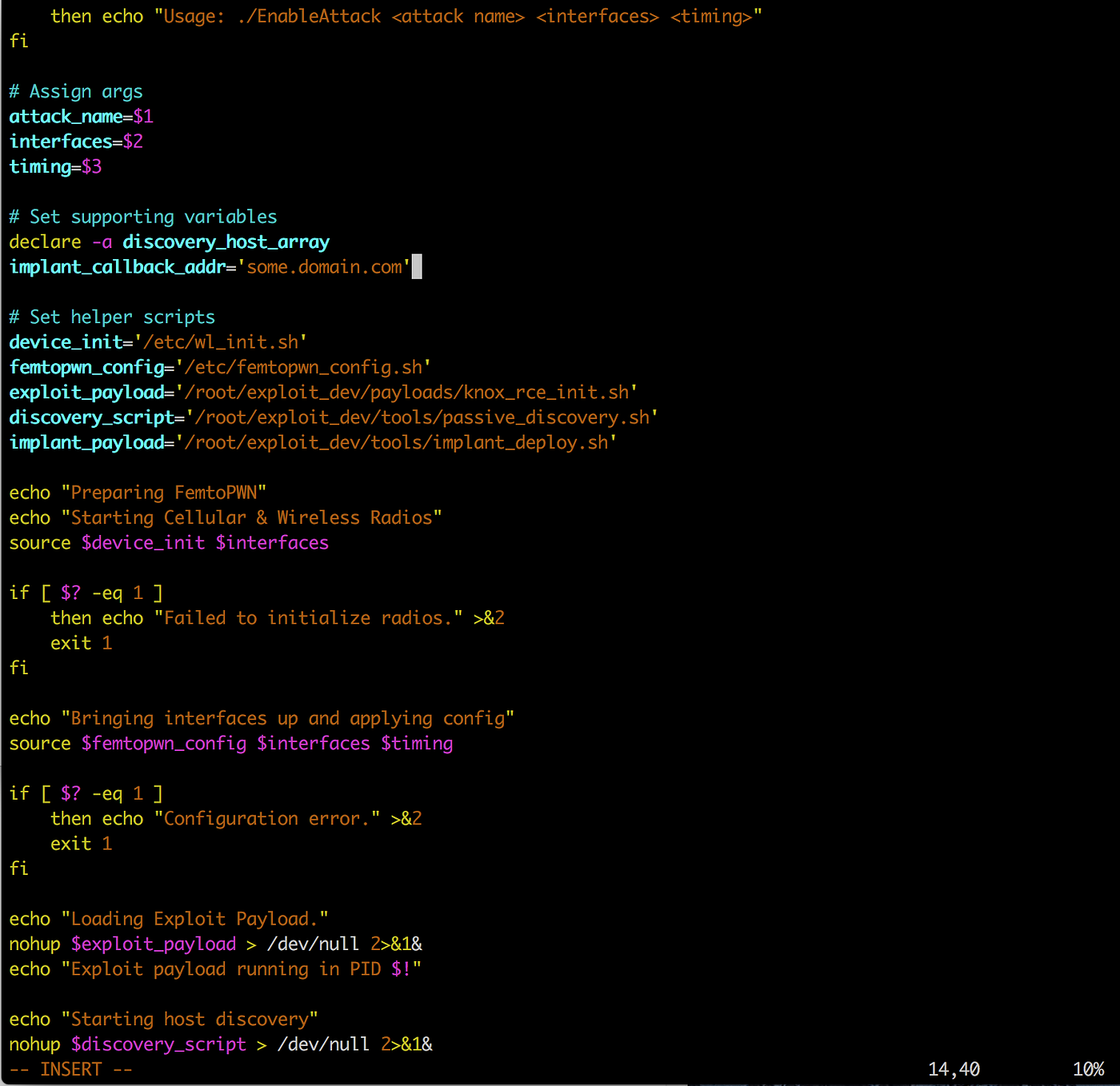Image resolution: width=1120 pixels, height=1086 pixels.
Task: Click the '14,40' cursor position indicator
Action: (x=954, y=1070)
